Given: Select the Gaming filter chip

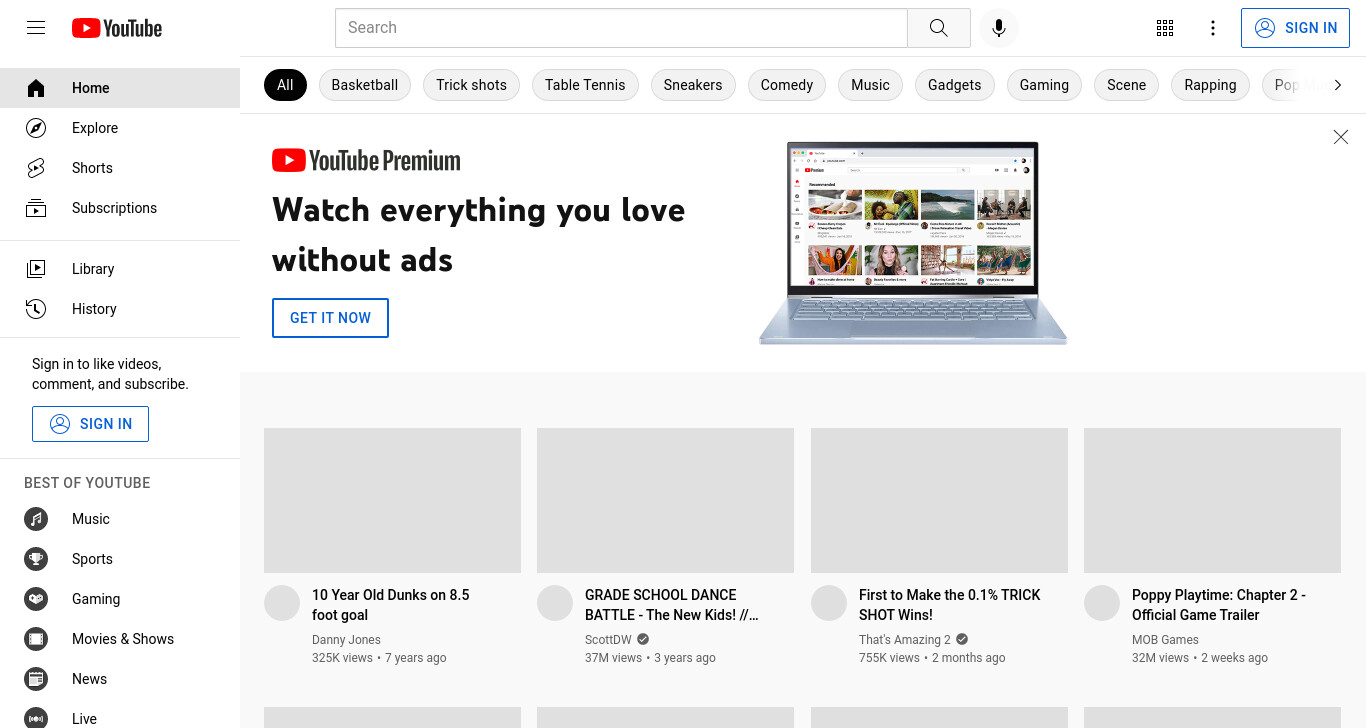Looking at the screenshot, I should tap(1044, 85).
